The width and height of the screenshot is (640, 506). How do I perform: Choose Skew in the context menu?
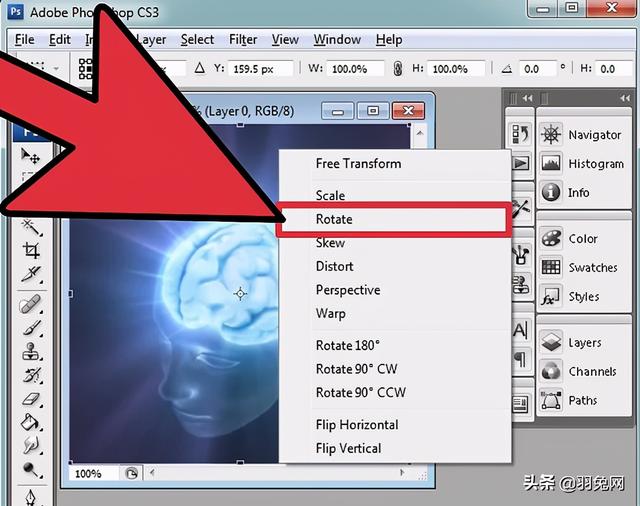tap(395, 243)
